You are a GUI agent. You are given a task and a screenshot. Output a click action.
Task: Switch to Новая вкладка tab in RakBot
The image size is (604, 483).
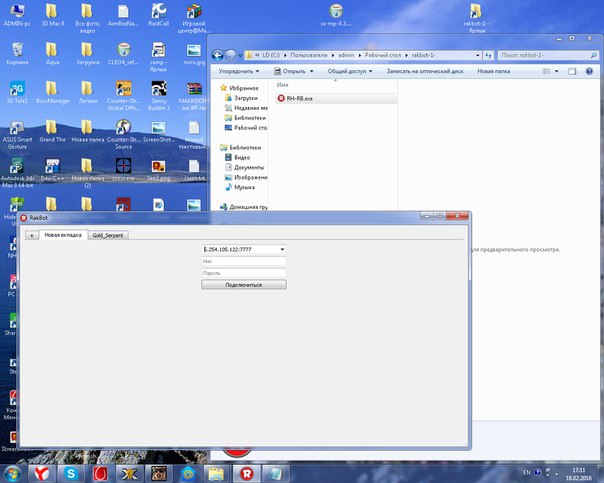click(x=63, y=235)
